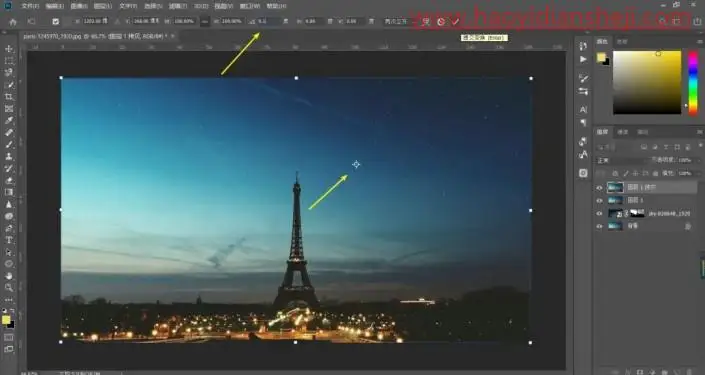Click the Home icon in the options bar

tap(13, 21)
